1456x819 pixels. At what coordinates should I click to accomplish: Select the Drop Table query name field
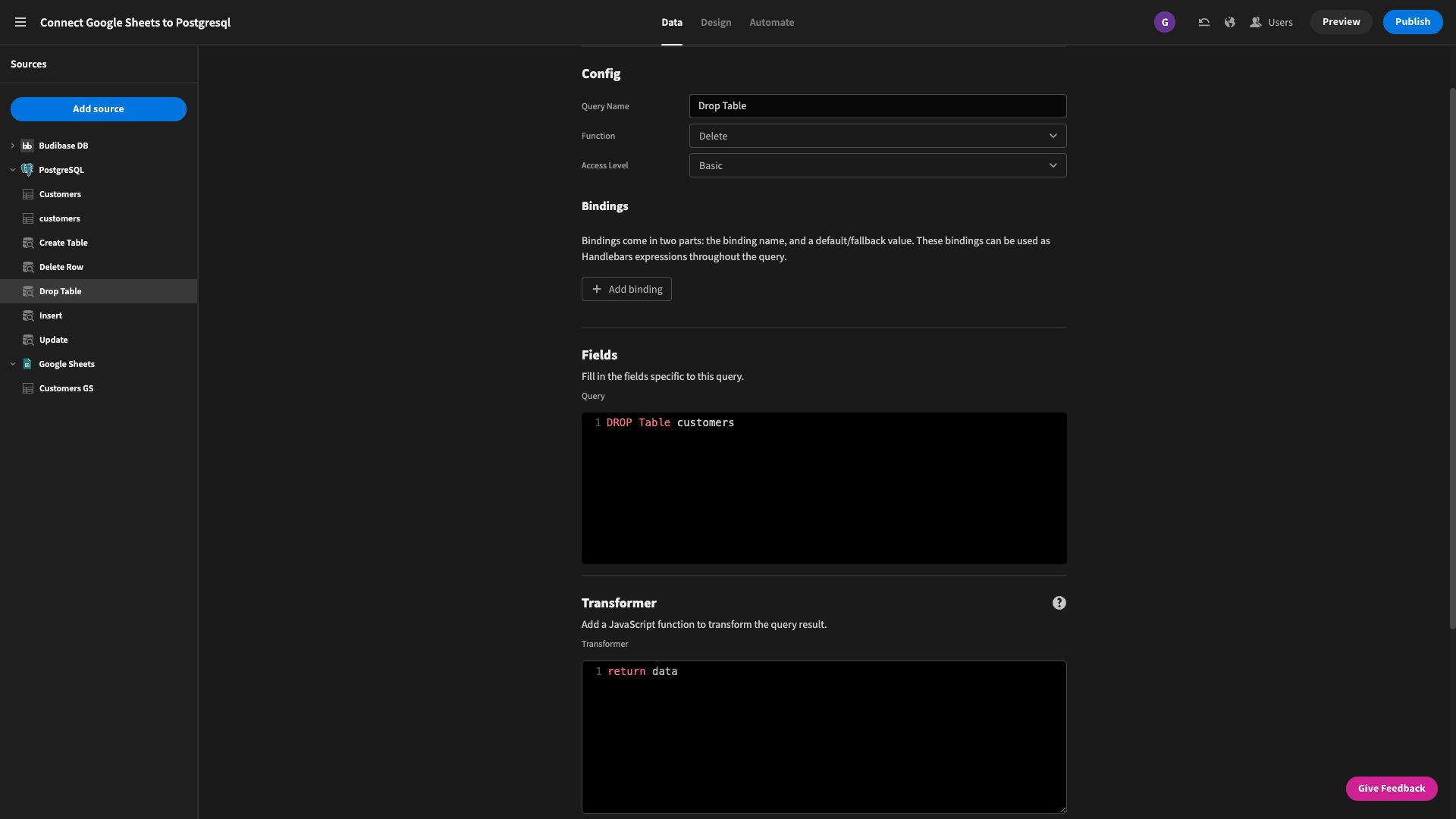878,106
